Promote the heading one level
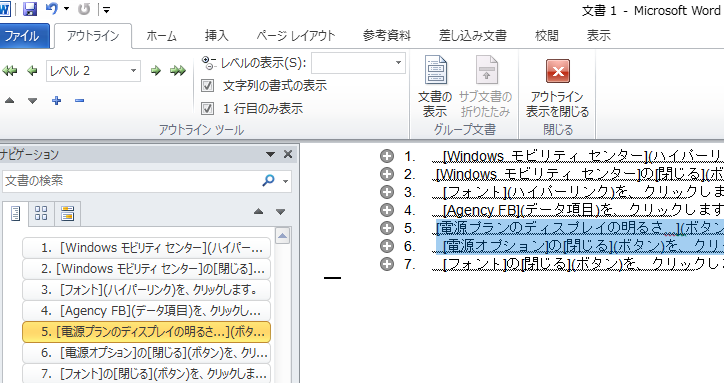The image size is (724, 383). point(32,71)
